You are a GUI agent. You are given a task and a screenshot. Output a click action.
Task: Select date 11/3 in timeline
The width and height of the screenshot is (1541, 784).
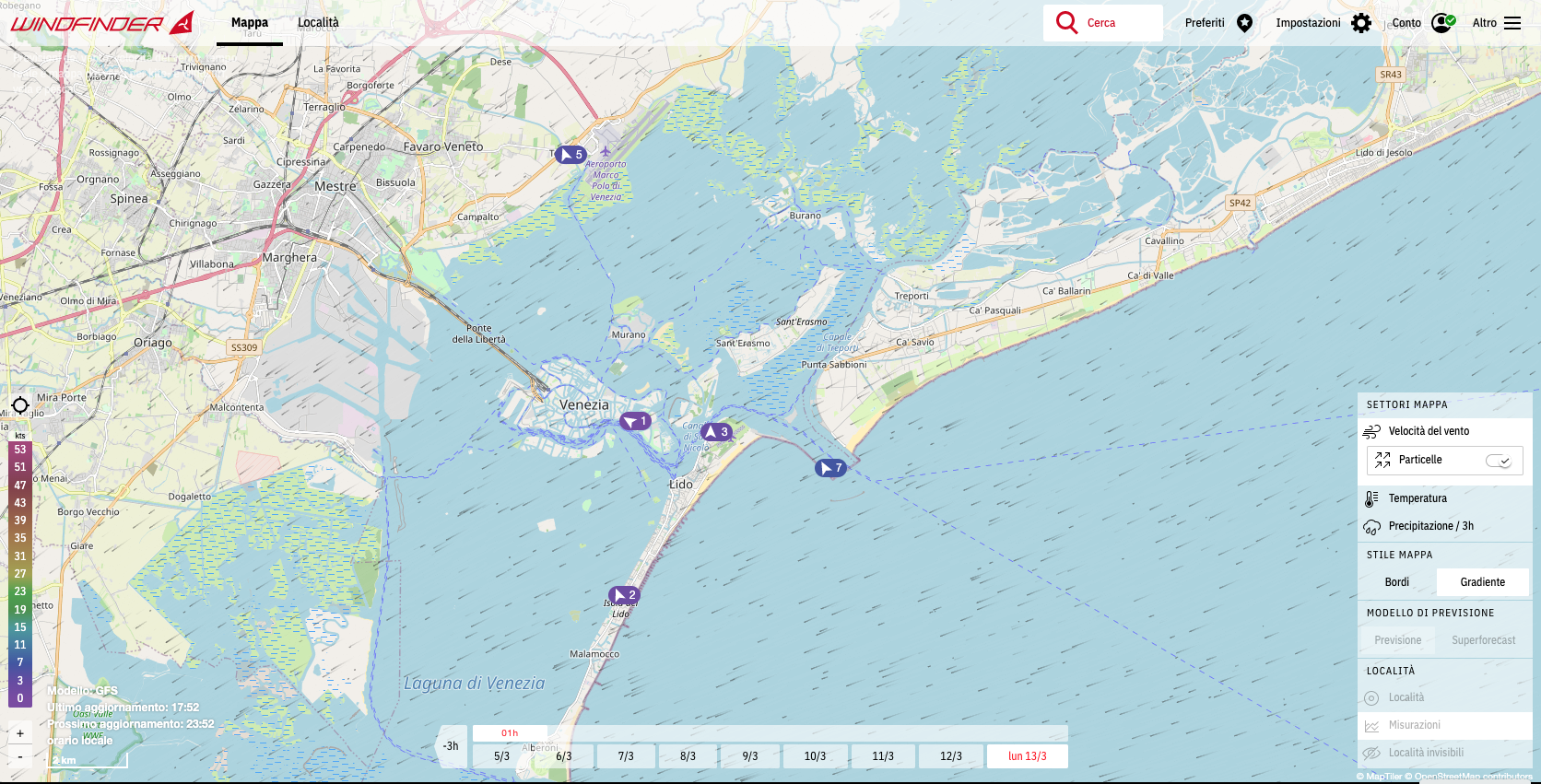tap(883, 756)
